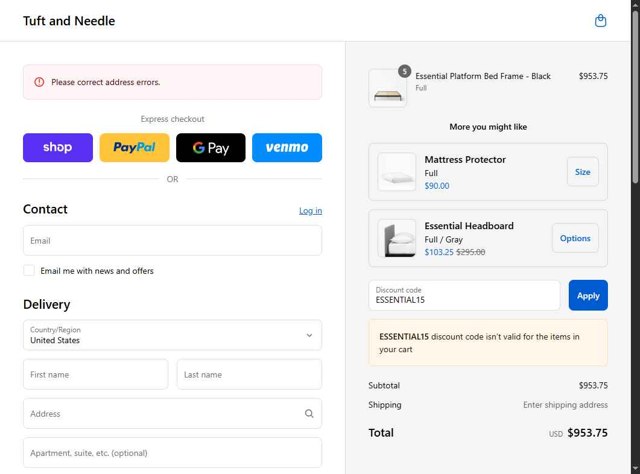Select the Essential Platform Bed Frame - Black name

tap(483, 76)
